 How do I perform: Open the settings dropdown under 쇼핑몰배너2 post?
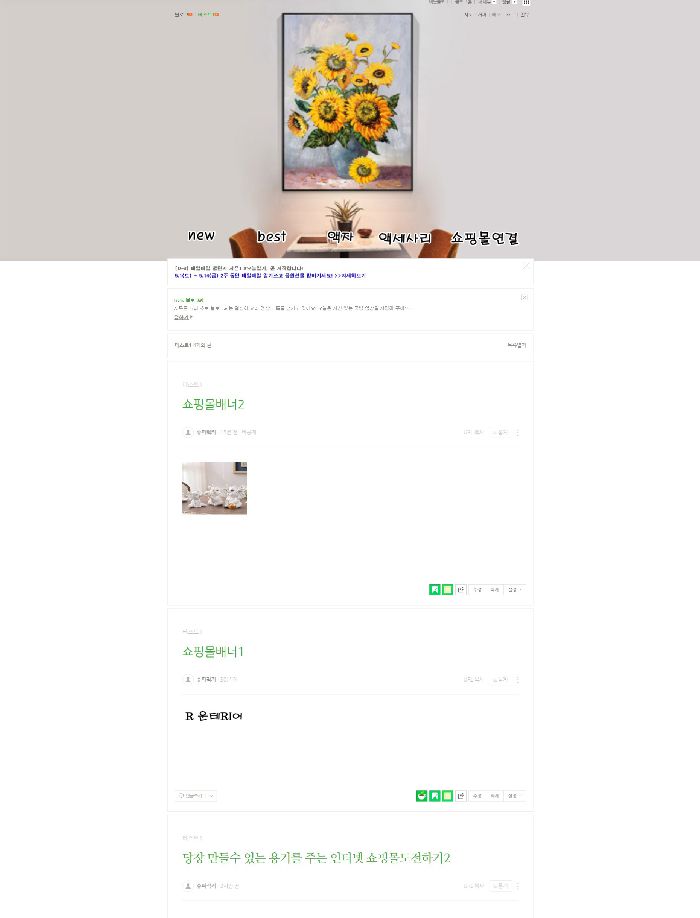[x=513, y=590]
